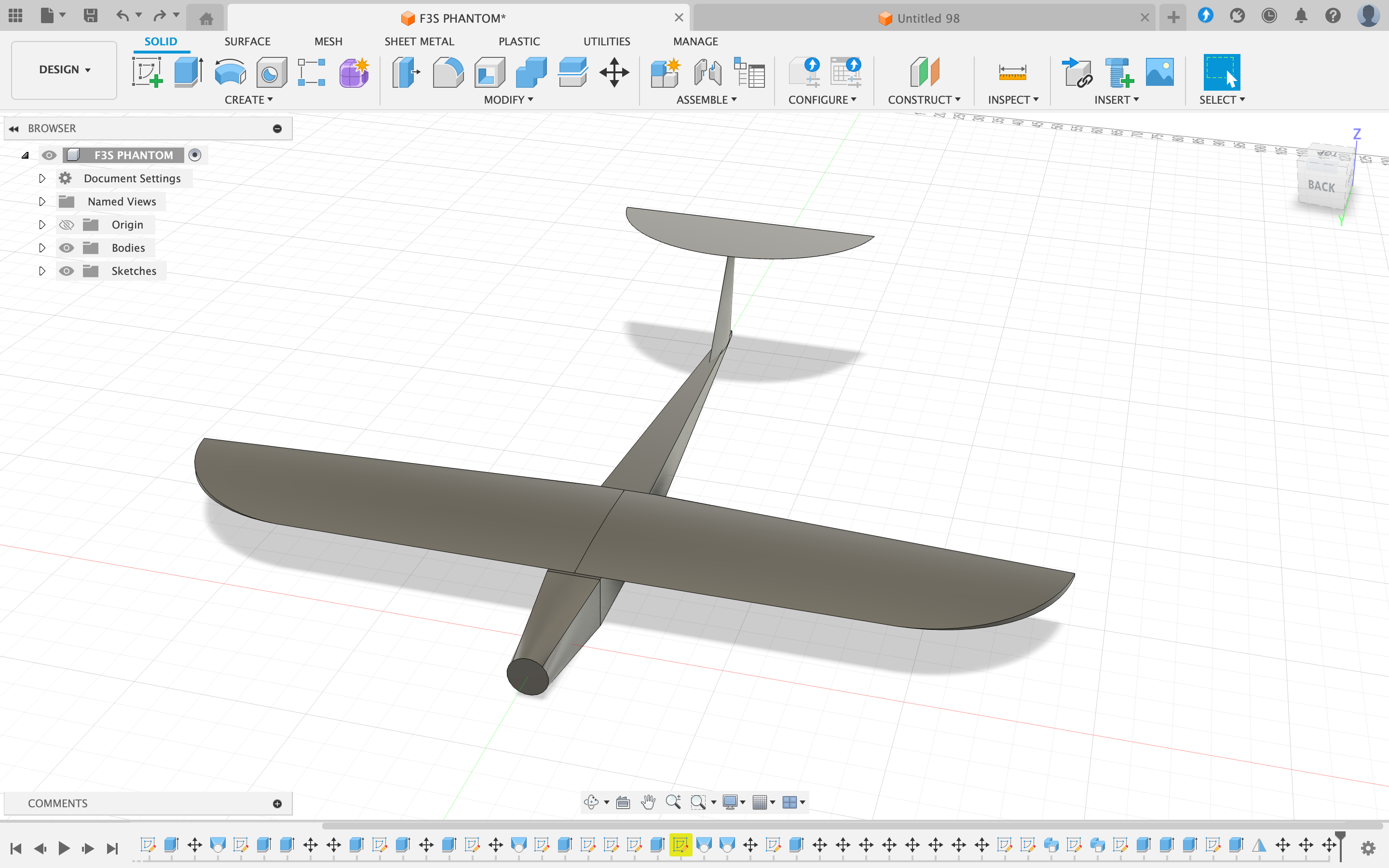
Task: Expand the Bodies node
Action: coord(42,247)
